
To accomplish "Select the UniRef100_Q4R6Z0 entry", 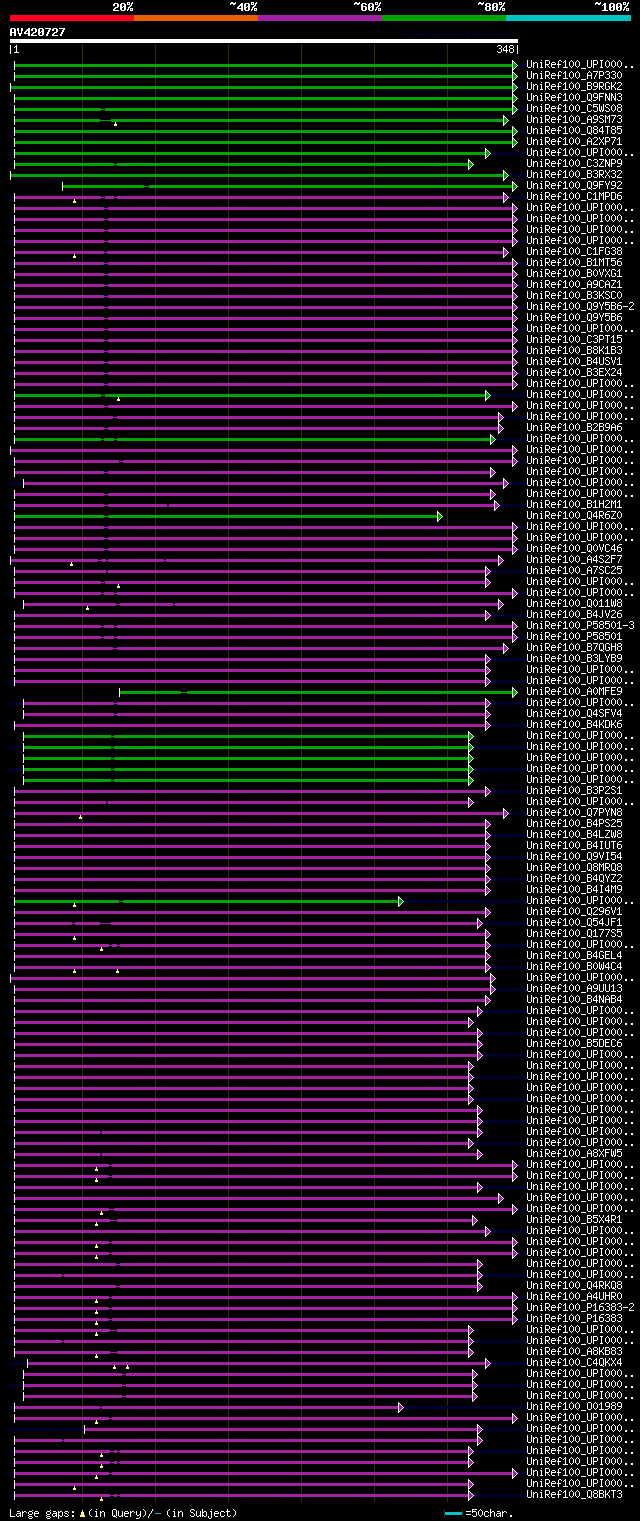I will pos(574,515).
